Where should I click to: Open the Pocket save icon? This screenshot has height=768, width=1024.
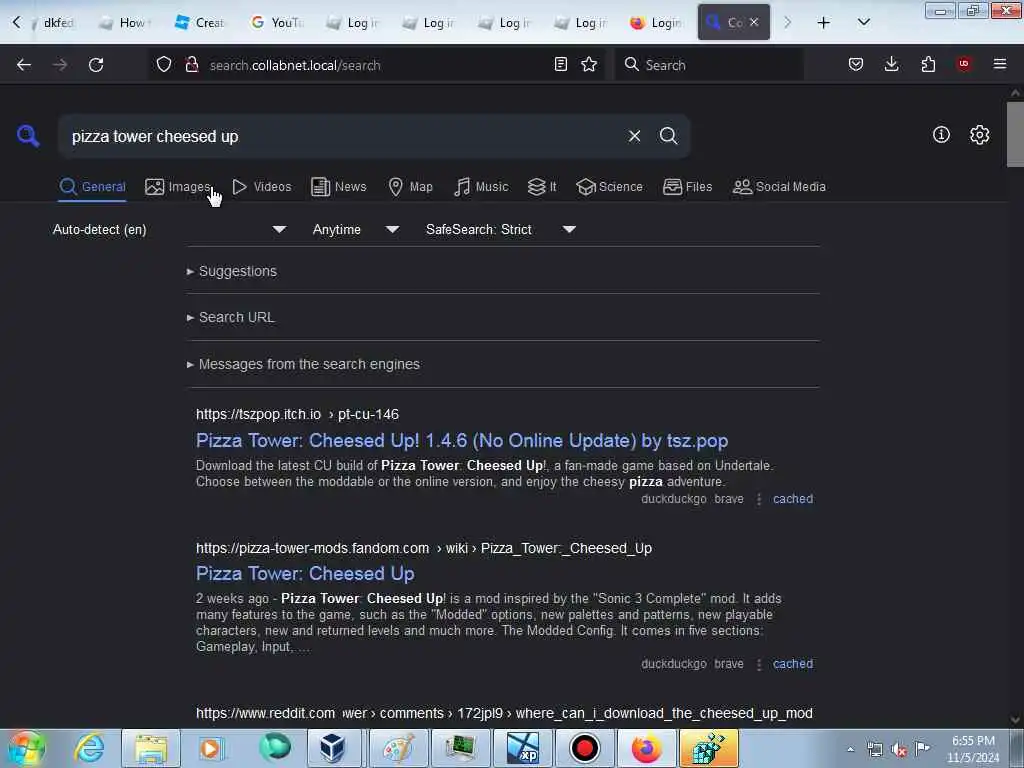pos(856,64)
